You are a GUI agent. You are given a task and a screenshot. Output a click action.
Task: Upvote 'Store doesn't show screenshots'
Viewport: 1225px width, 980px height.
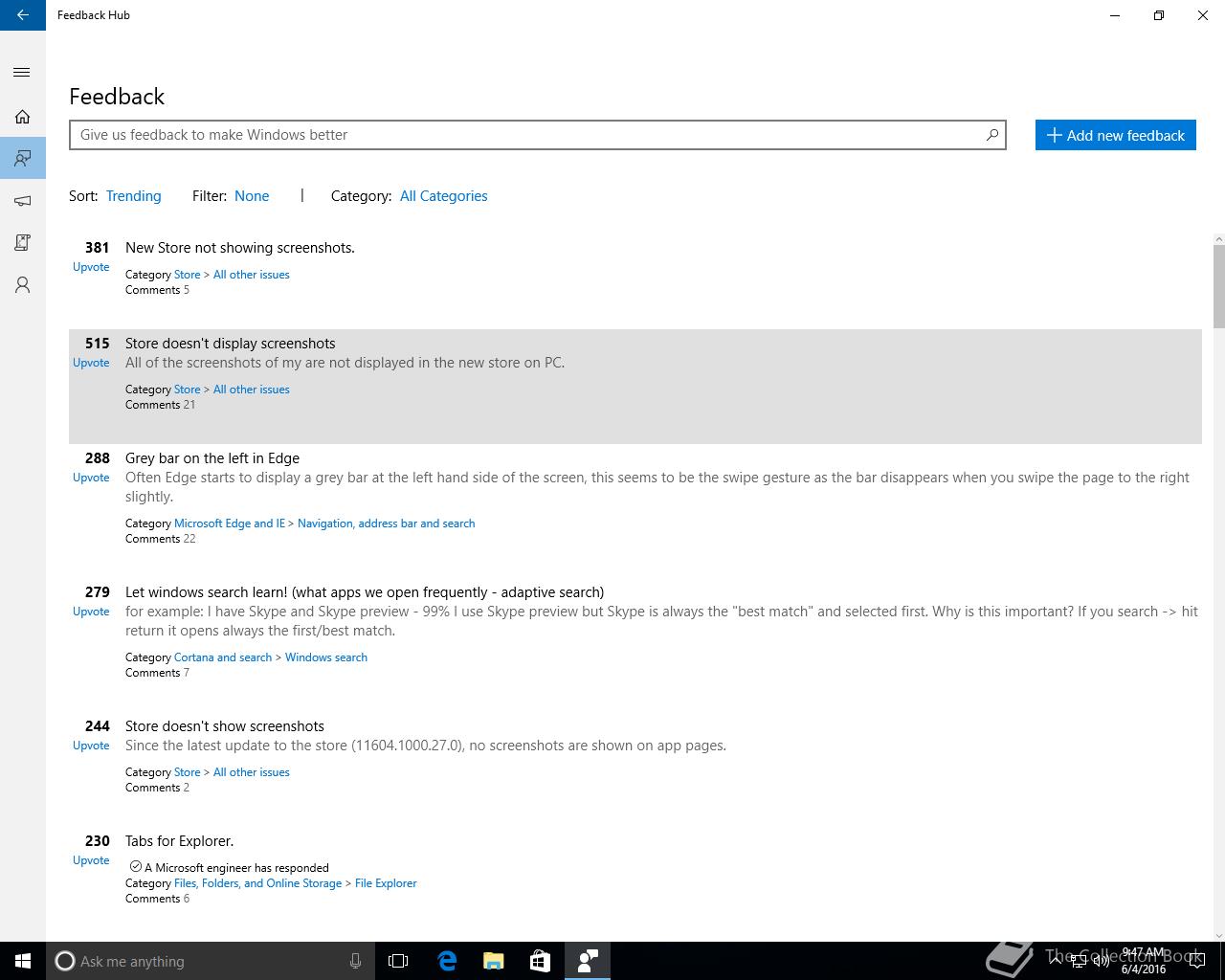(91, 746)
